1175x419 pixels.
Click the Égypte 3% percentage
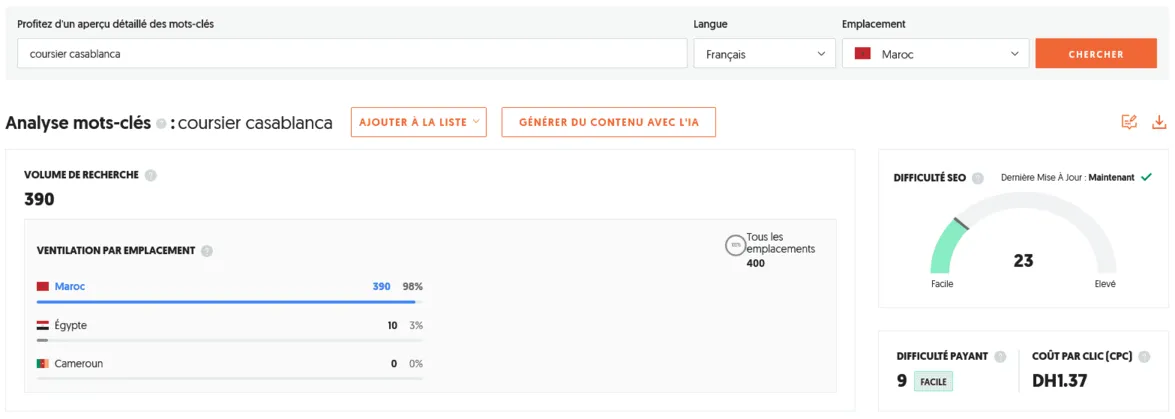[x=416, y=325]
